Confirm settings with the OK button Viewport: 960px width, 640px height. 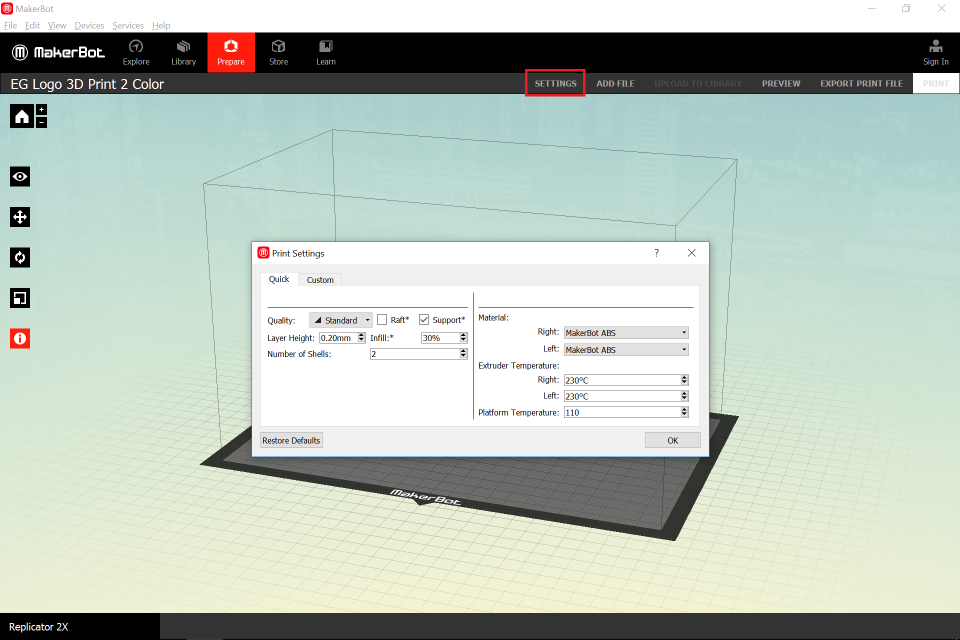[673, 440]
